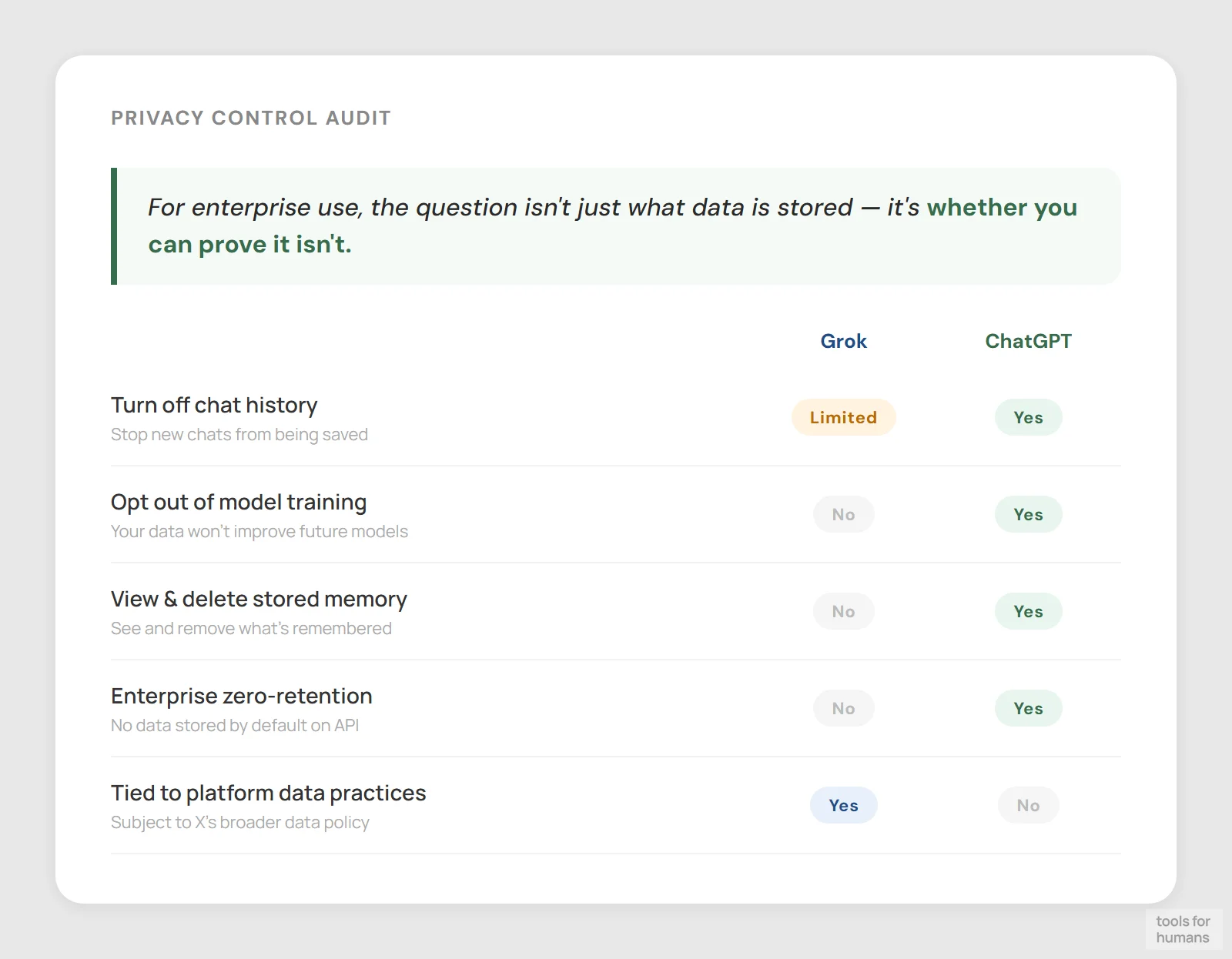Toggle the 'Yes' badge for ChatGPT enterprise zero-retention
The width and height of the screenshot is (1232, 959).
click(x=1029, y=708)
